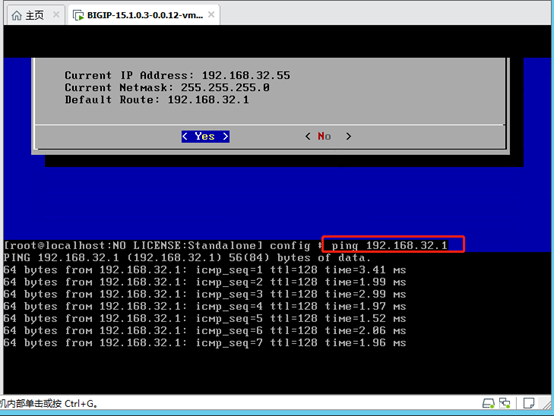This screenshot has width=554, height=416.
Task: Click the icmp_seq=7 time=1.96 ms line
Action: click(205, 343)
